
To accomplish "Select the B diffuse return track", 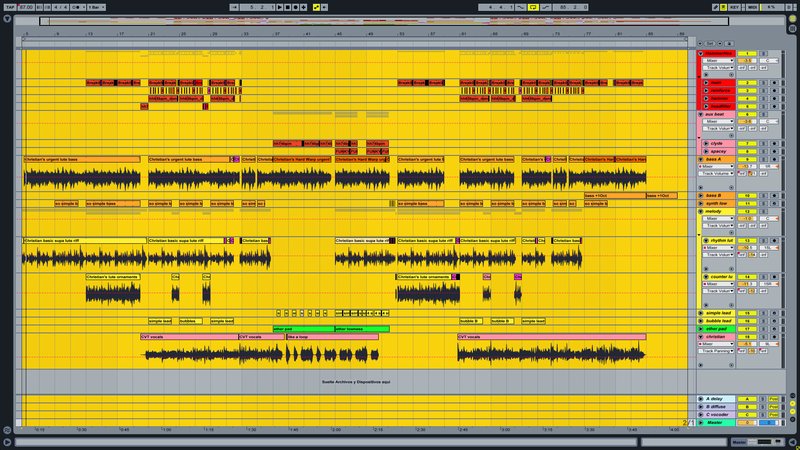I will click(718, 407).
